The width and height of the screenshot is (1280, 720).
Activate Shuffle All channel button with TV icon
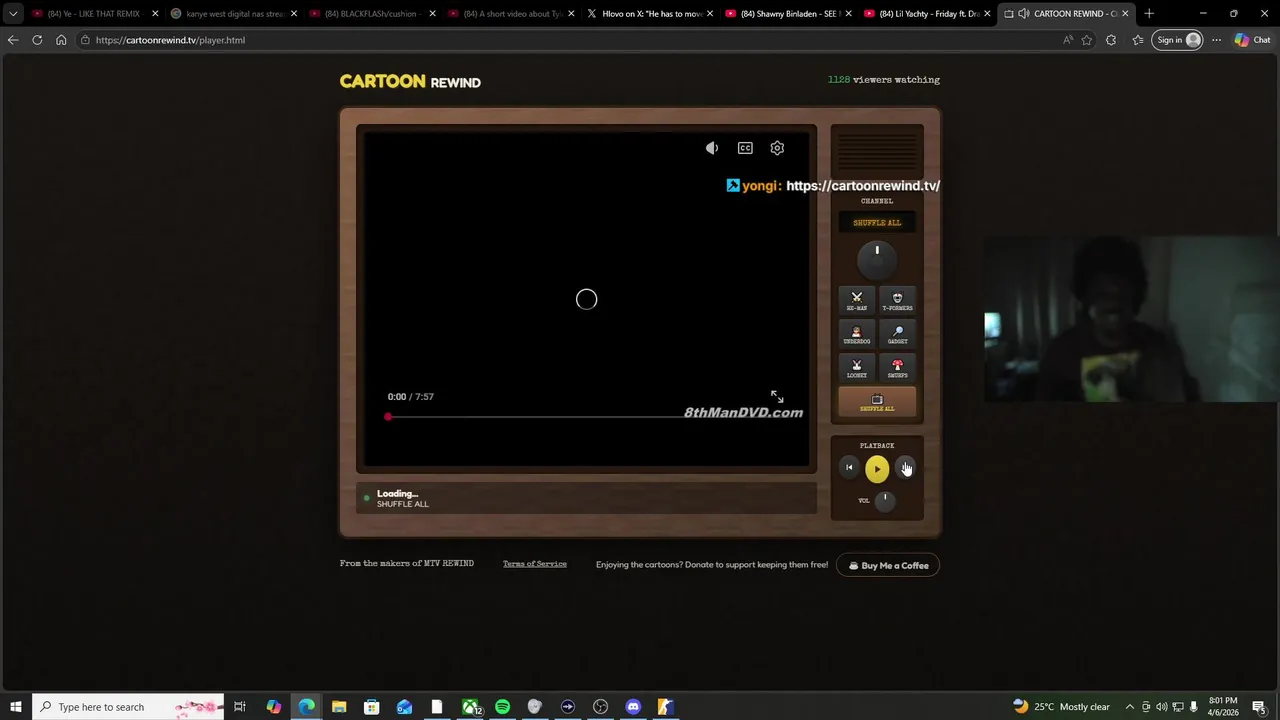(877, 402)
